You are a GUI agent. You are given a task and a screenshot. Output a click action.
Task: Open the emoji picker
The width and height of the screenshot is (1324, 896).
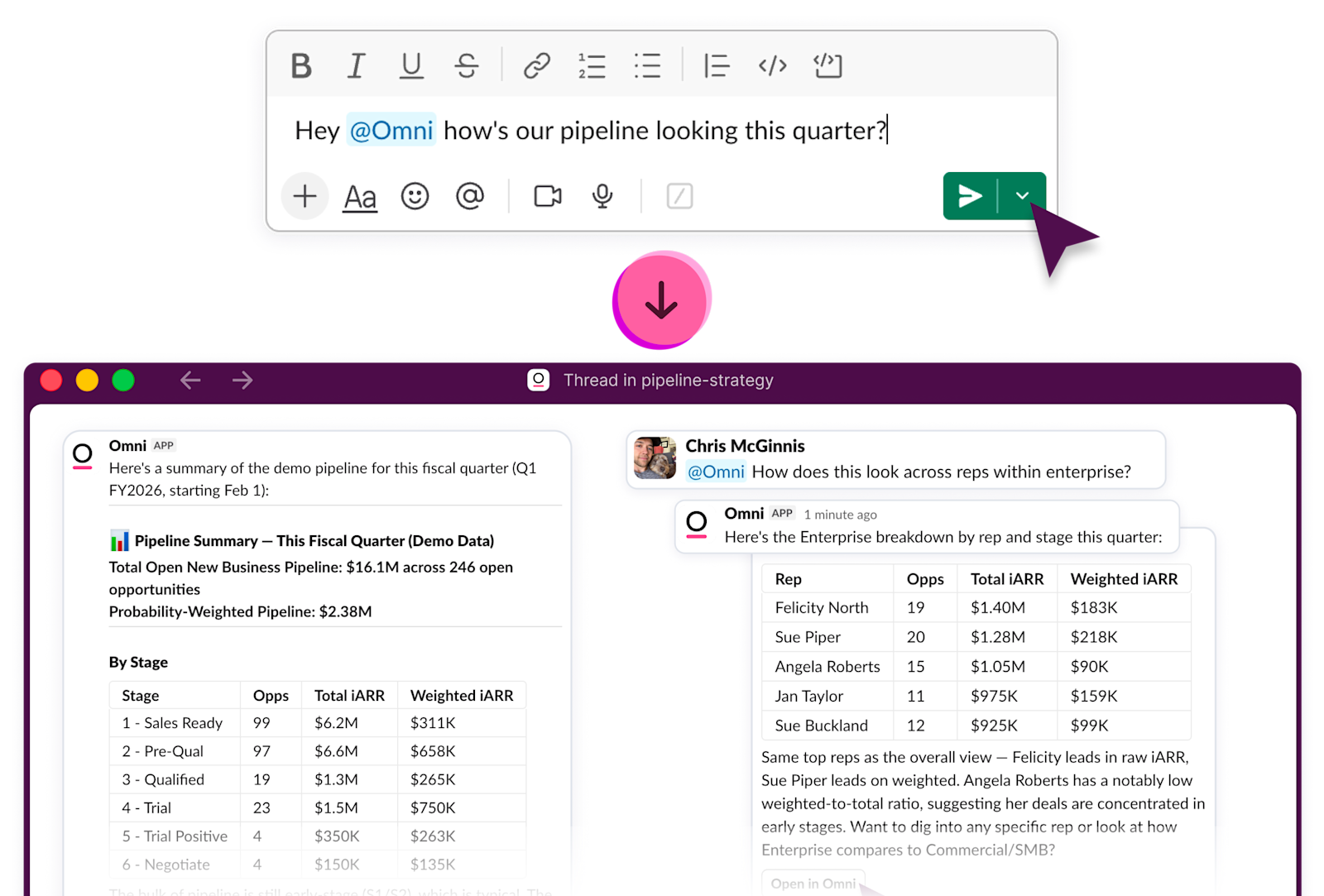(x=415, y=196)
